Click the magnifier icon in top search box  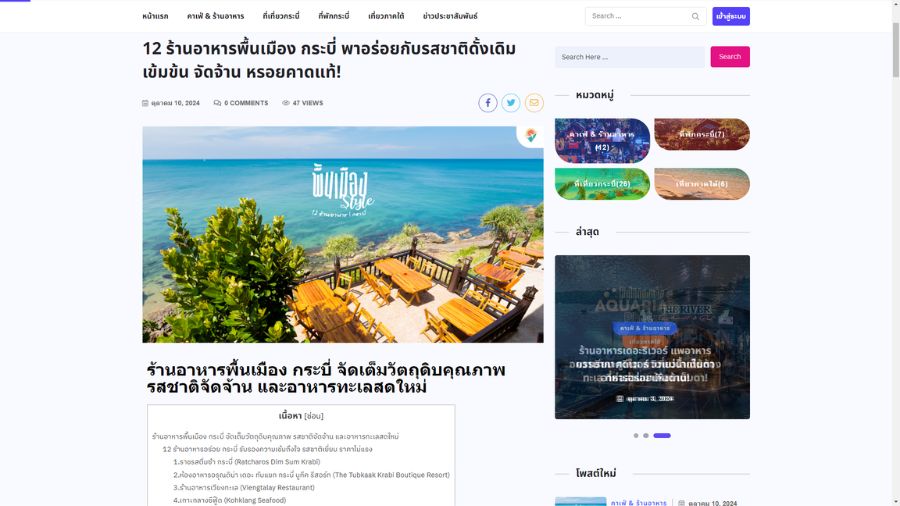pyautogui.click(x=695, y=16)
